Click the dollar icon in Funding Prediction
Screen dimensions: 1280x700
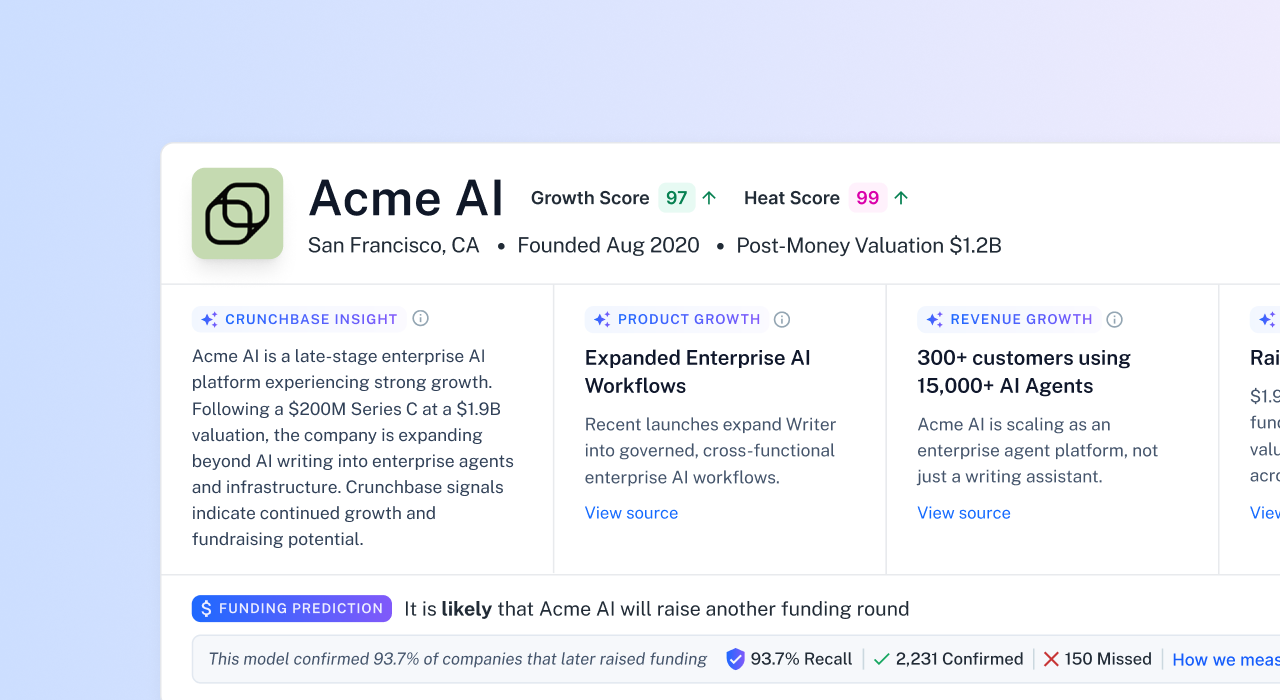pyautogui.click(x=207, y=608)
